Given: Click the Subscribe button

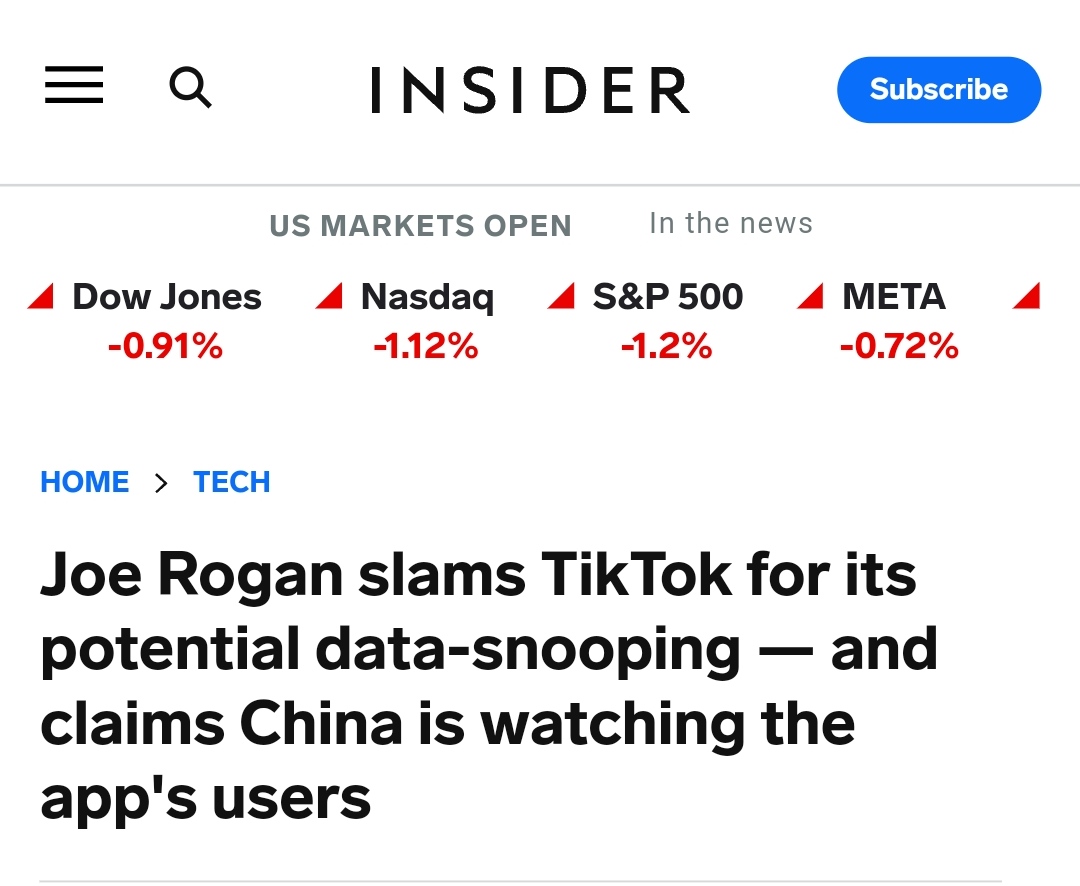Looking at the screenshot, I should (x=939, y=90).
